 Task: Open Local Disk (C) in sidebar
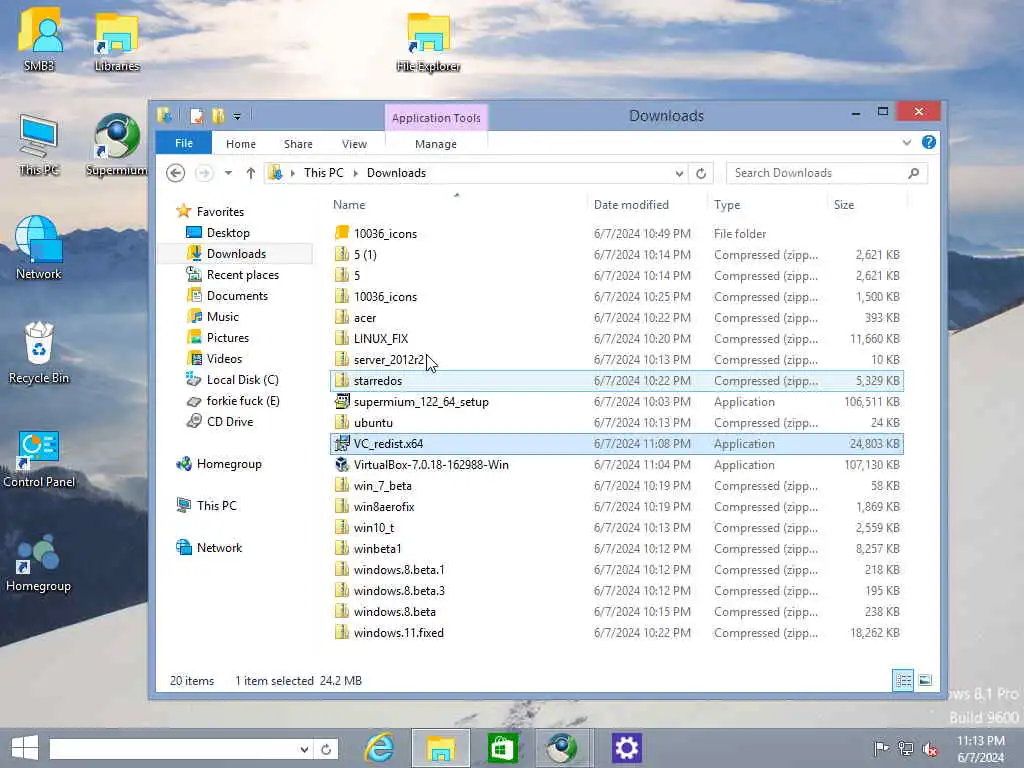(242, 379)
